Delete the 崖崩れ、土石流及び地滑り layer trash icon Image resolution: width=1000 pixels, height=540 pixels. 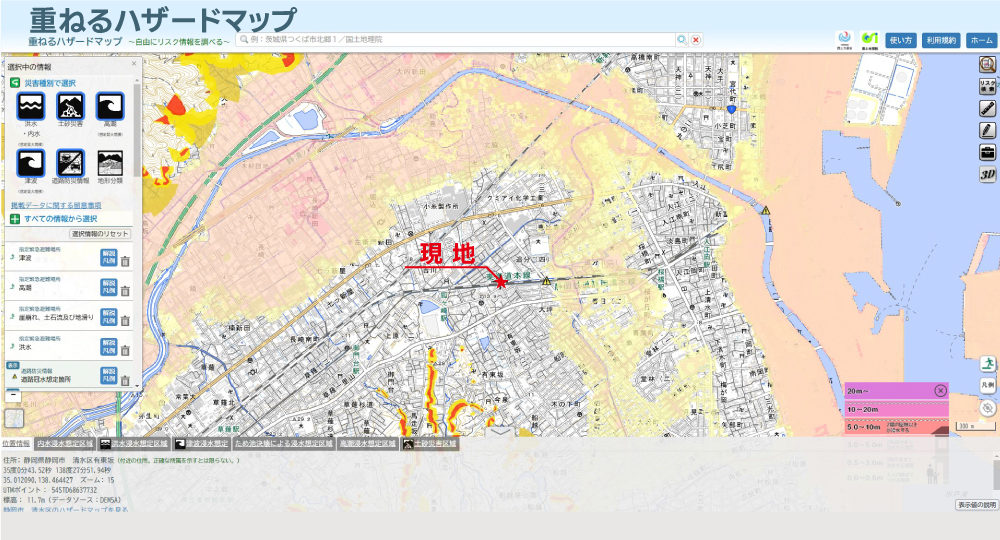pos(125,320)
